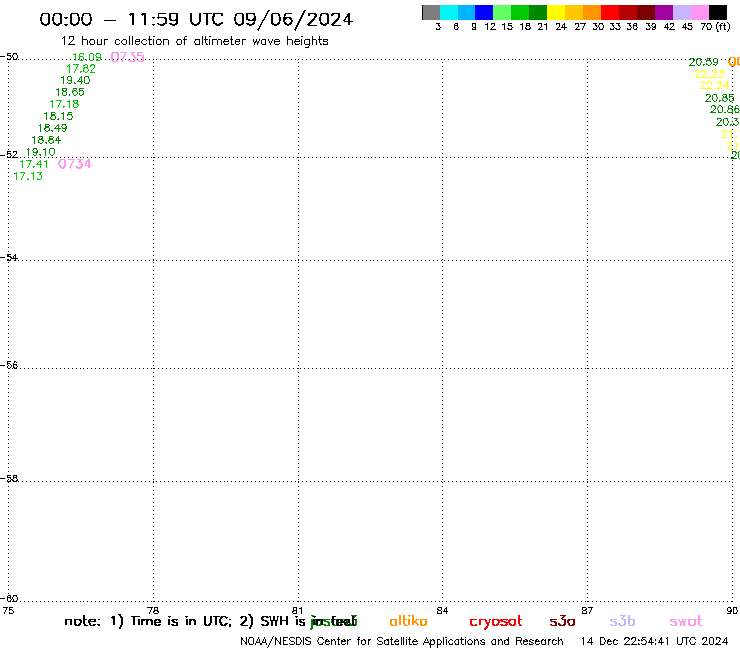Click the wave height value 18.15

59,116
